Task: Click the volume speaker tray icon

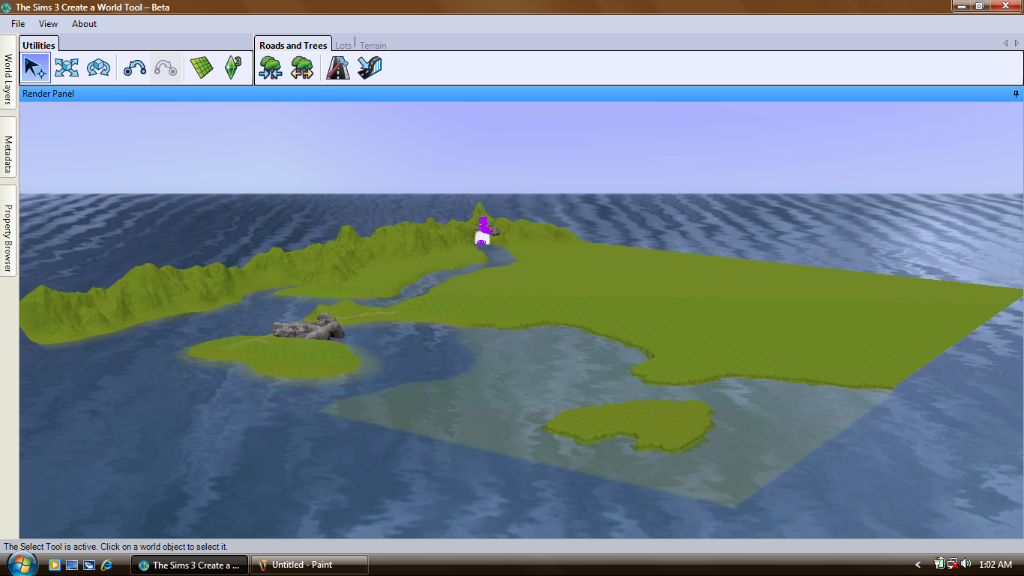Action: [x=967, y=564]
